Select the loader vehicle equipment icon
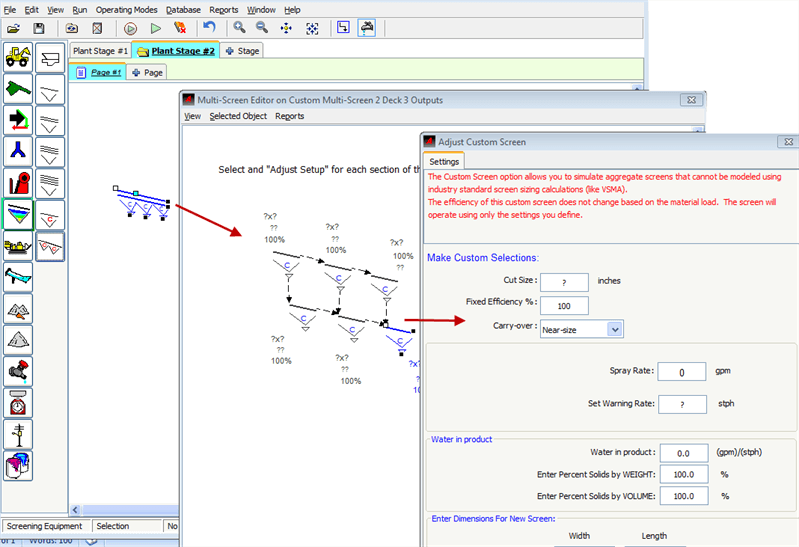799x547 pixels. (18, 57)
